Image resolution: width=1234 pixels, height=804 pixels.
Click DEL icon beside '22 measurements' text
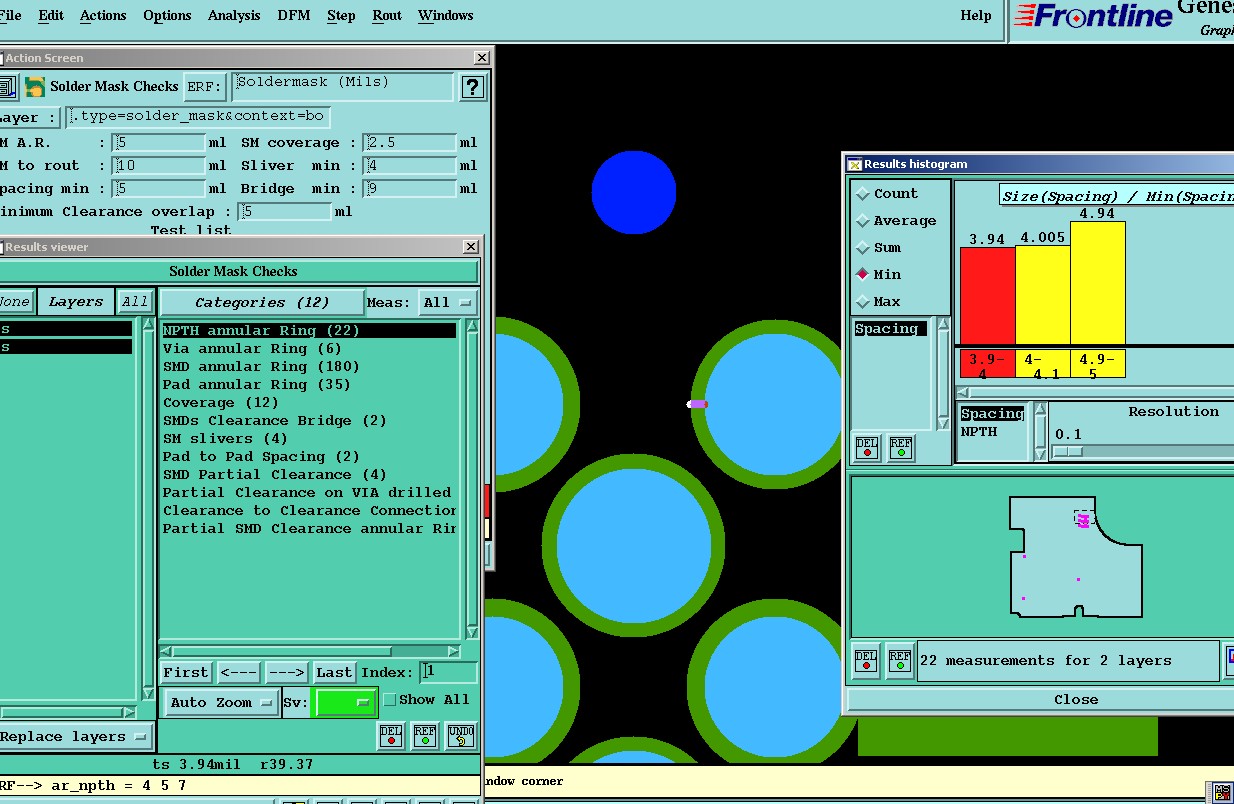(866, 661)
